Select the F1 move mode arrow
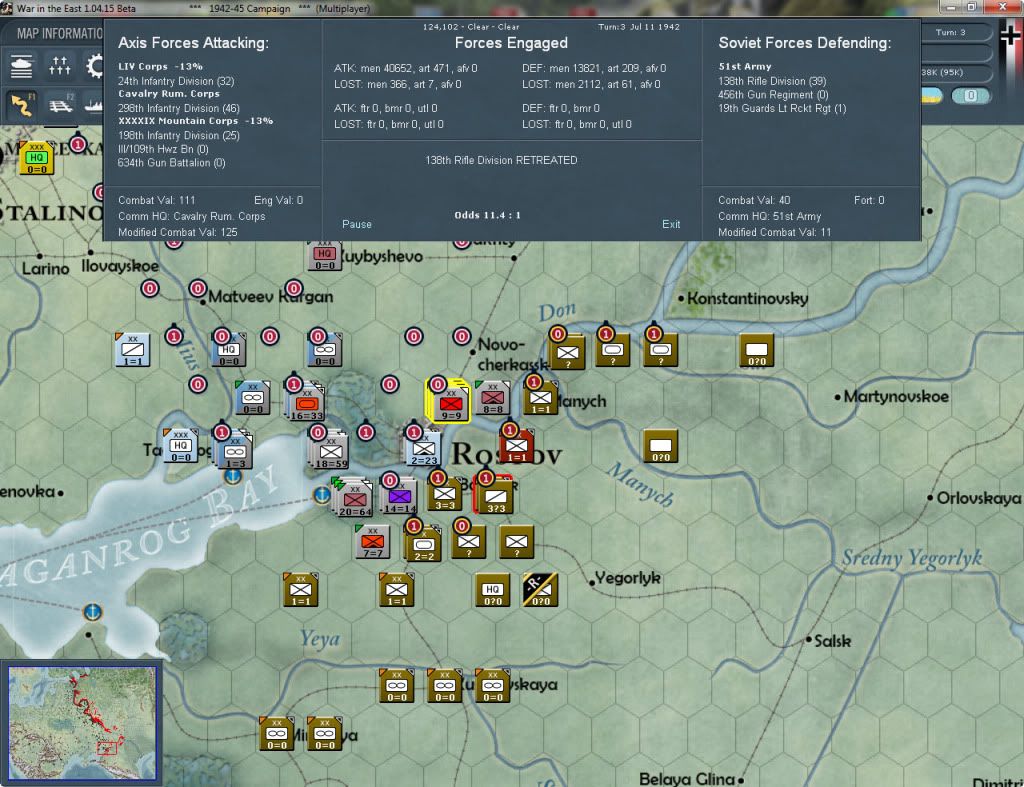This screenshot has width=1024, height=787. (22, 104)
